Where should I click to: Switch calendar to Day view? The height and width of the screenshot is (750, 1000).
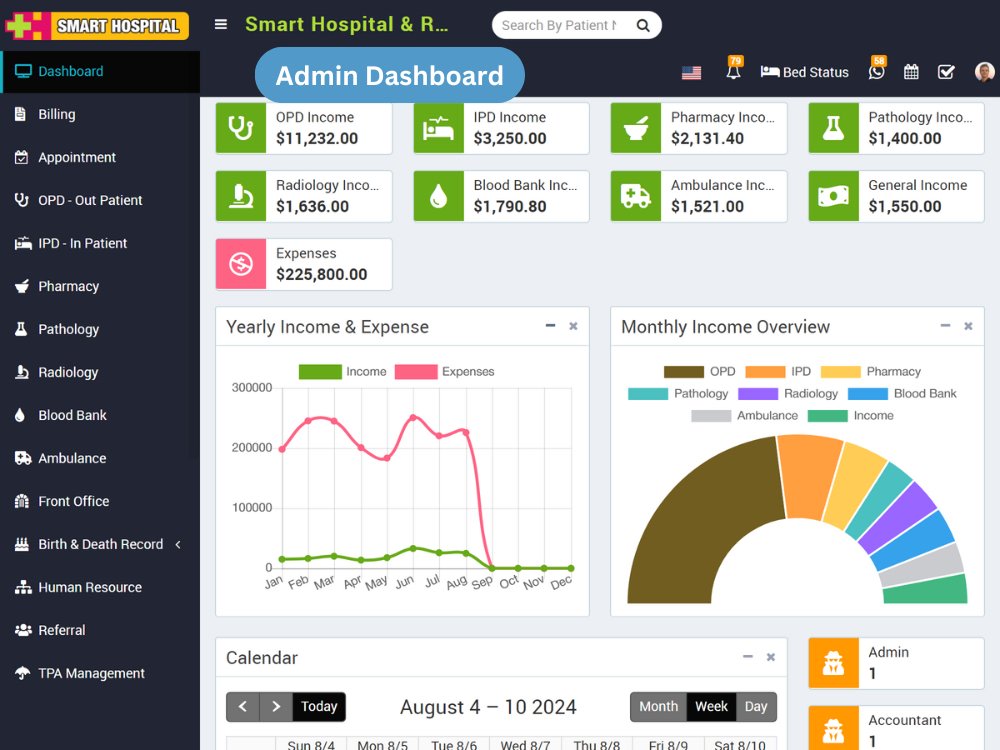point(756,707)
